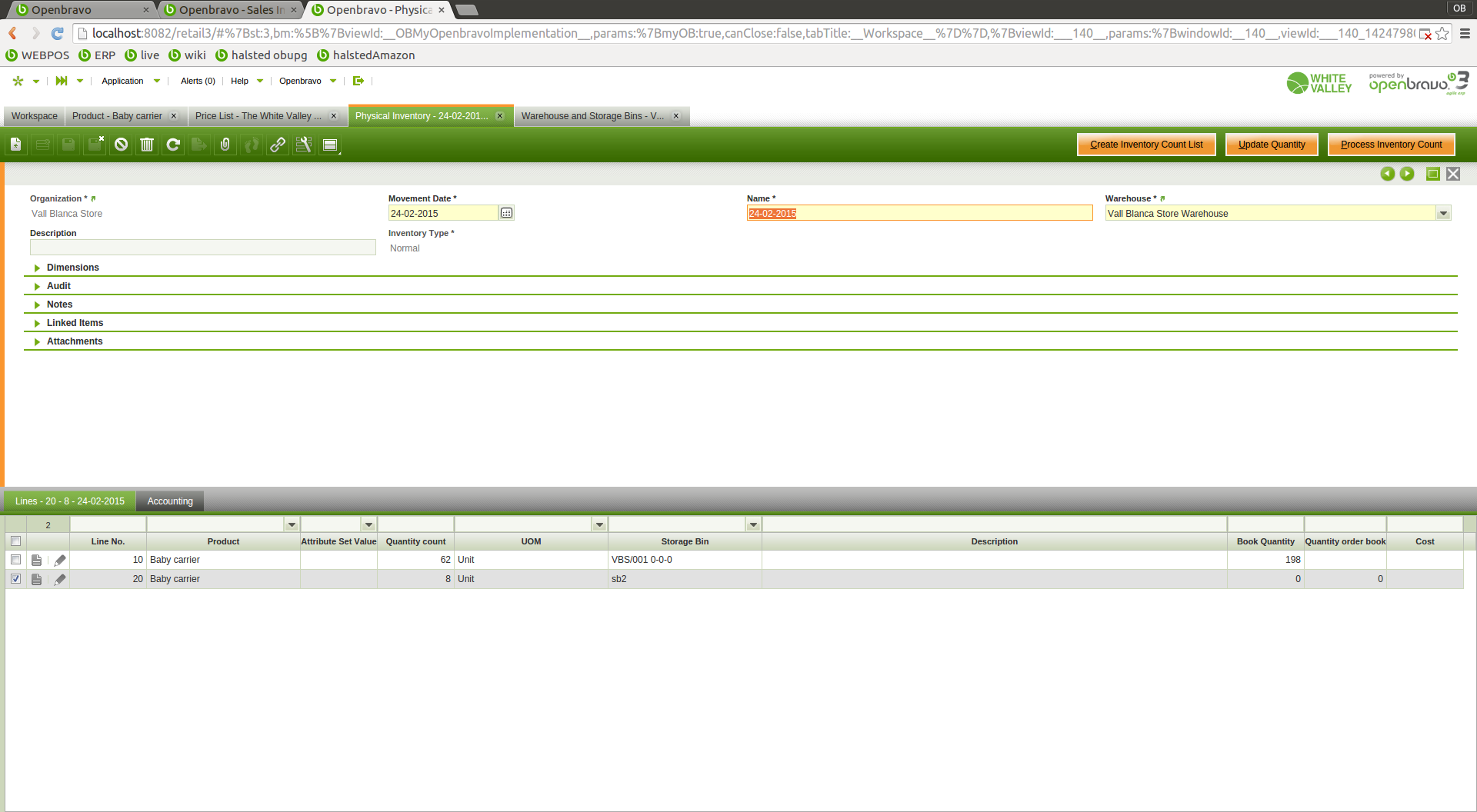This screenshot has width=1477, height=812.
Task: Click the refresh icon in toolbar
Action: tap(173, 145)
